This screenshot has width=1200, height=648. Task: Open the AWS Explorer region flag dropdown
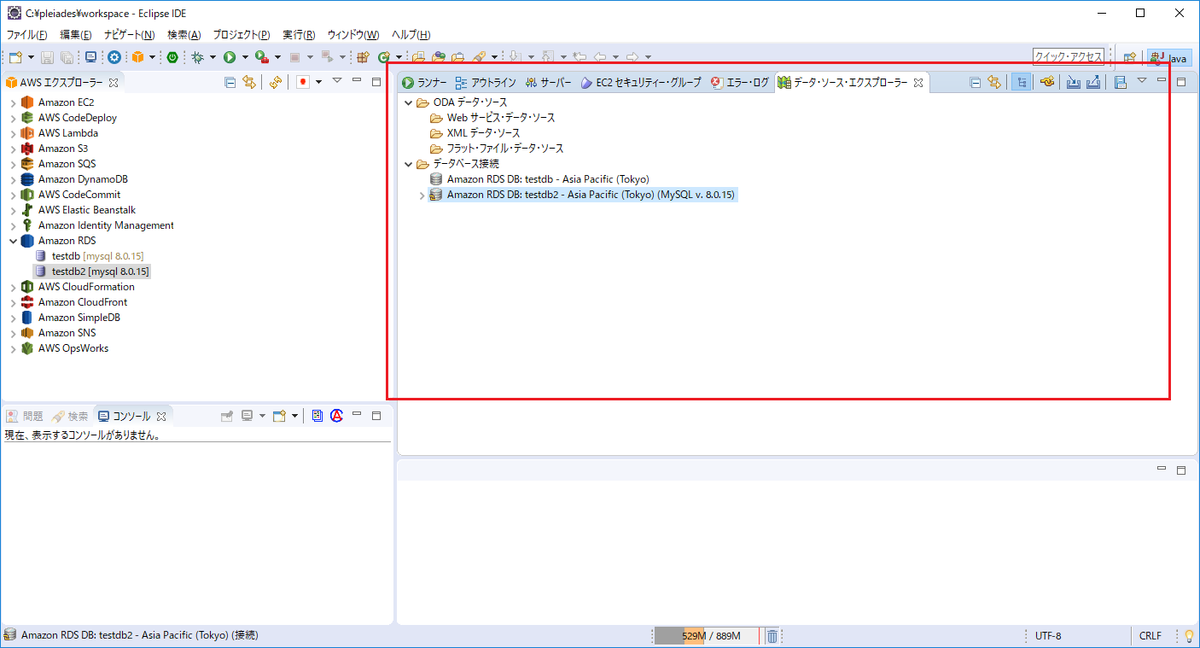[x=319, y=82]
